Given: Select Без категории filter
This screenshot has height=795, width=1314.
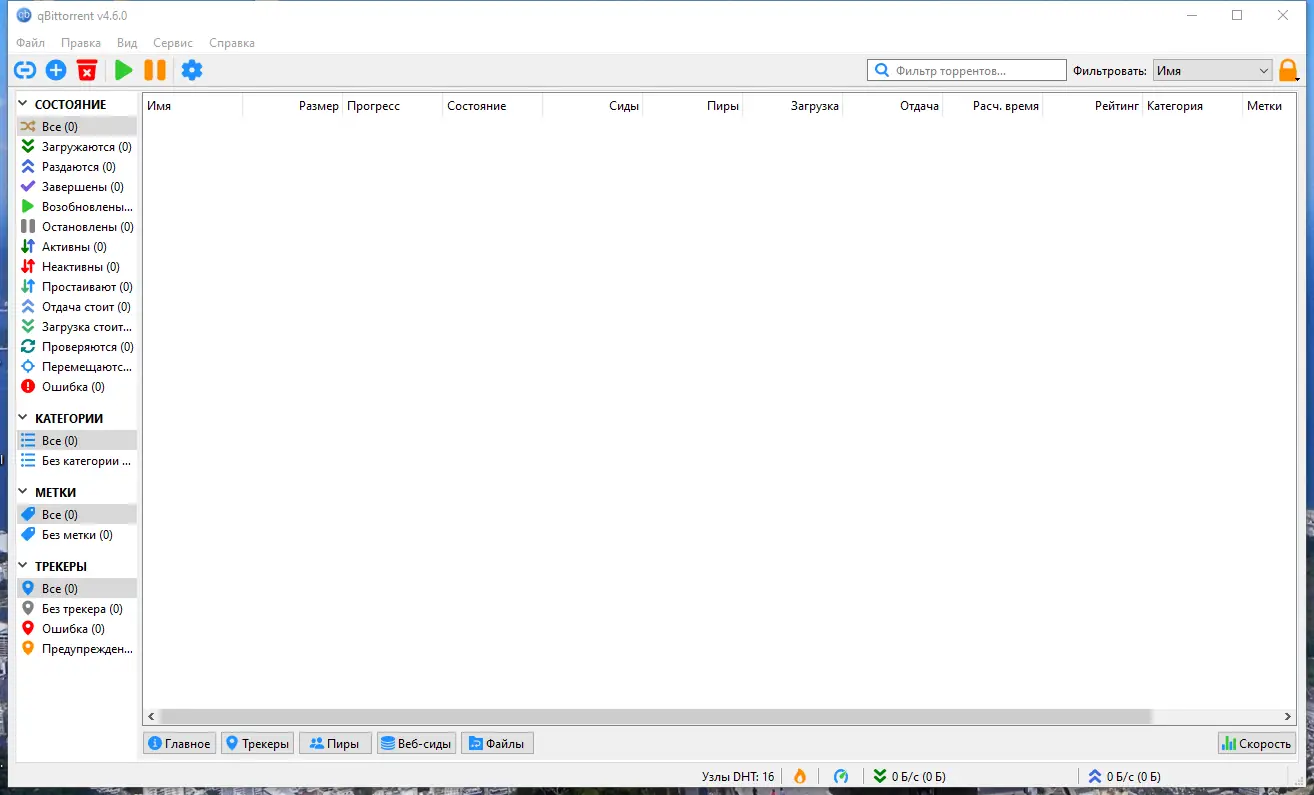Looking at the screenshot, I should tap(77, 461).
